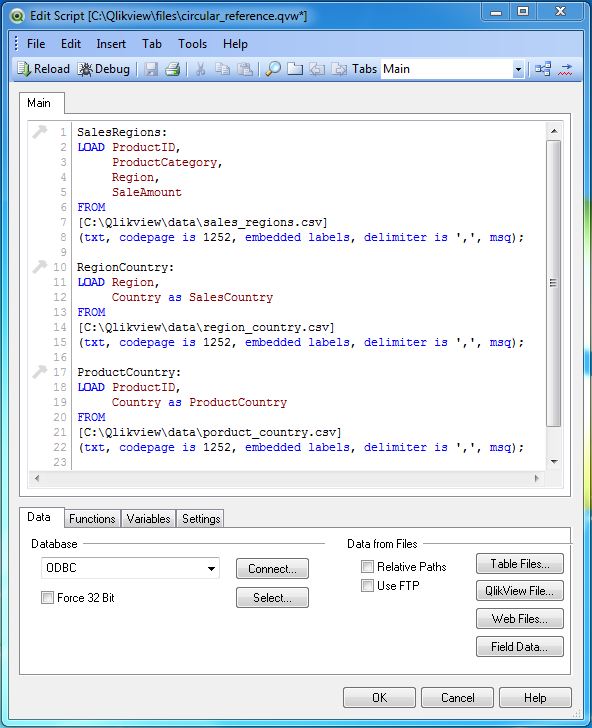Click the Table Files... button
The width and height of the screenshot is (592, 728).
tap(520, 564)
